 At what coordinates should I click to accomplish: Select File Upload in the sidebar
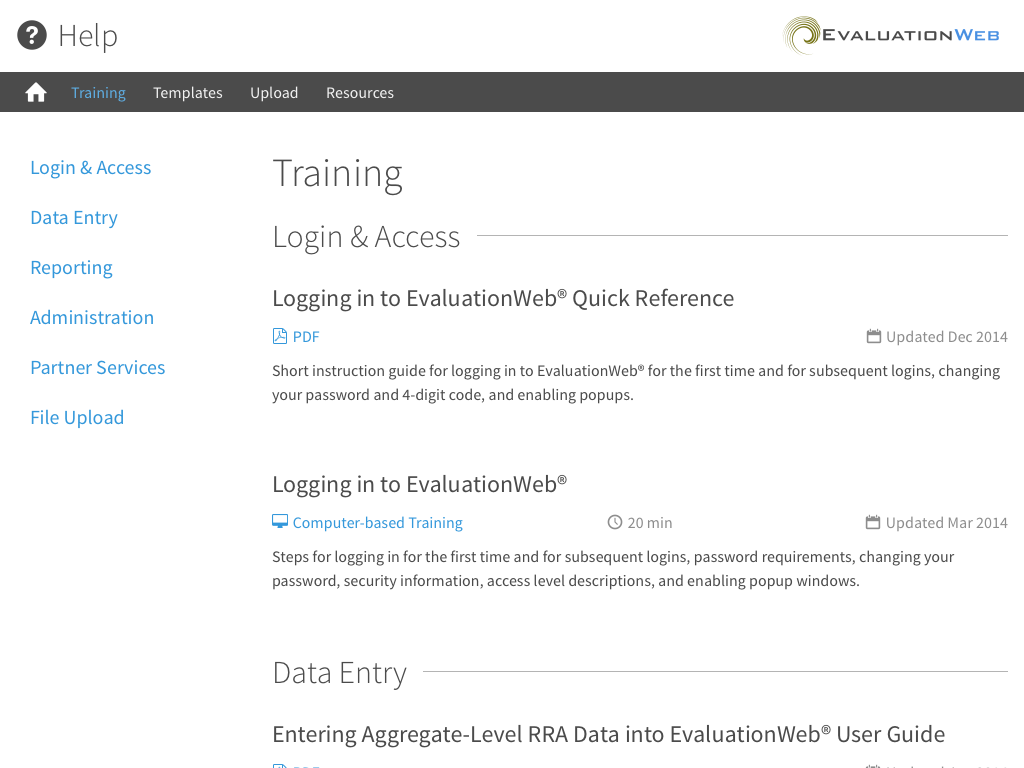(x=77, y=418)
